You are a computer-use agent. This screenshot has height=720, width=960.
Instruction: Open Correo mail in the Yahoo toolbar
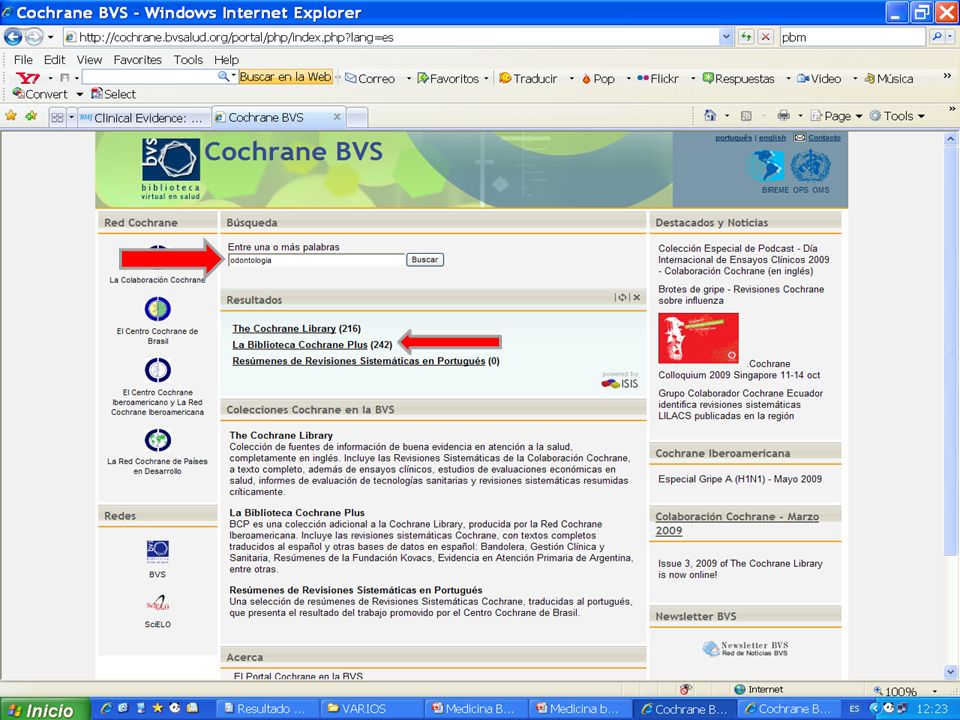click(370, 78)
